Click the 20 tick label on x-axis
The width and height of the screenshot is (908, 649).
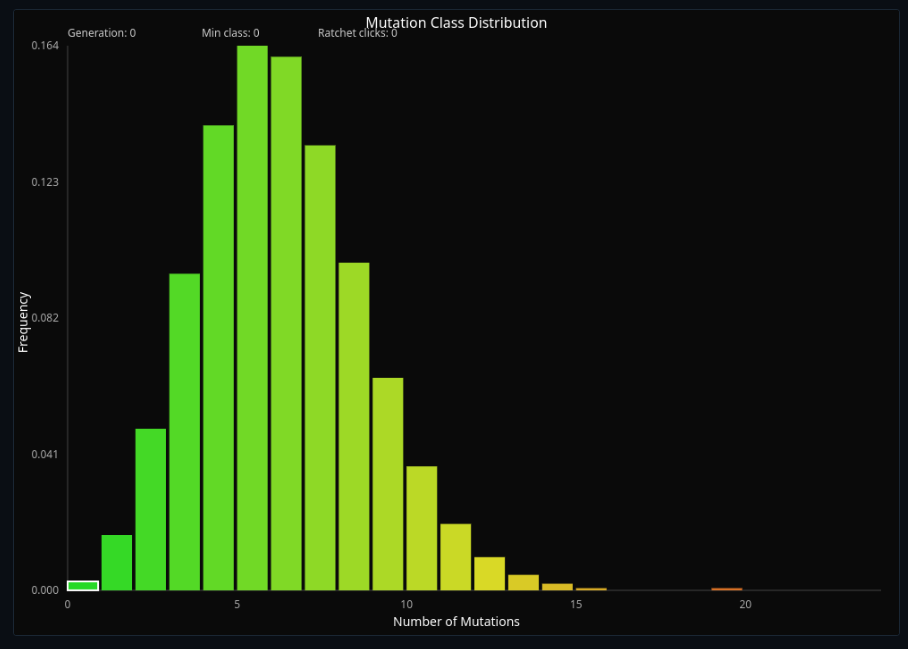[x=746, y=604]
